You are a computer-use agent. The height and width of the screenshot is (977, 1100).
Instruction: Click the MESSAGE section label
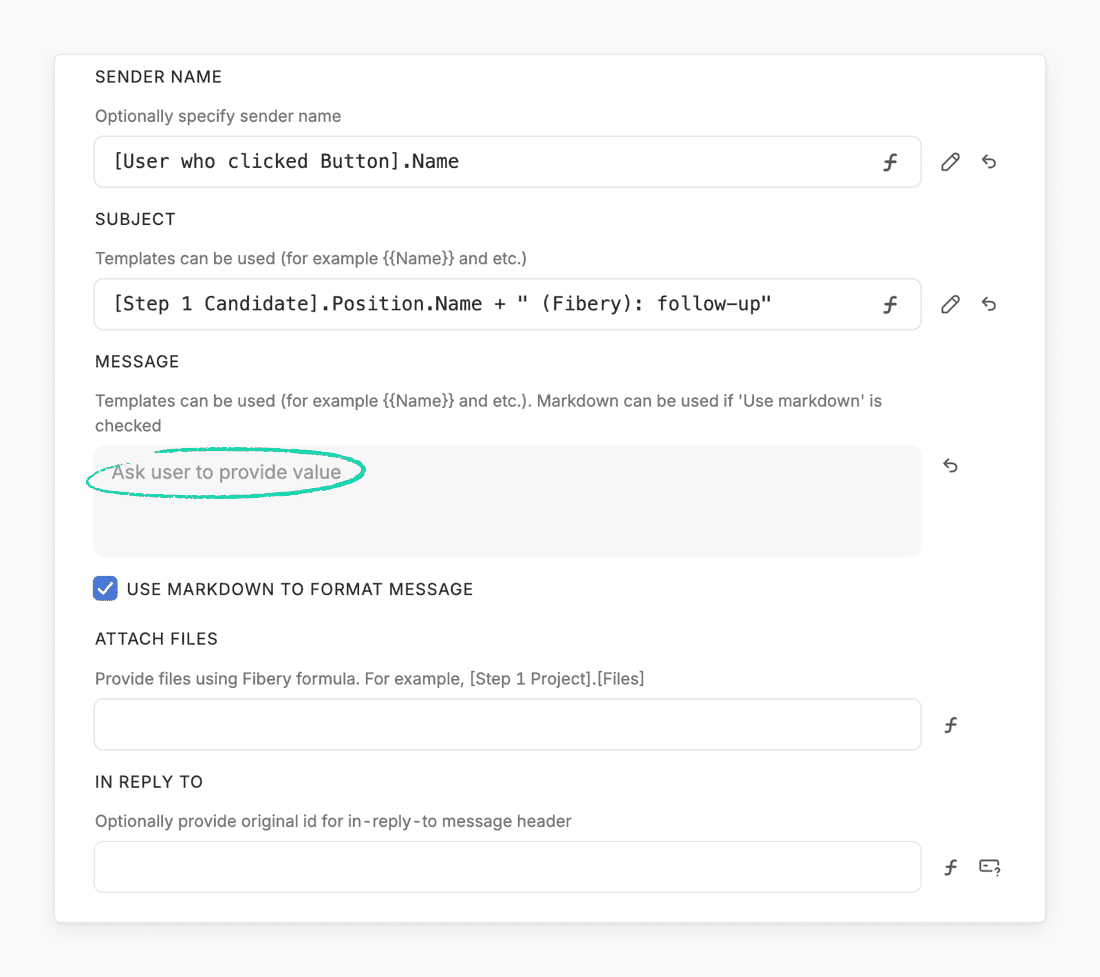(x=137, y=361)
